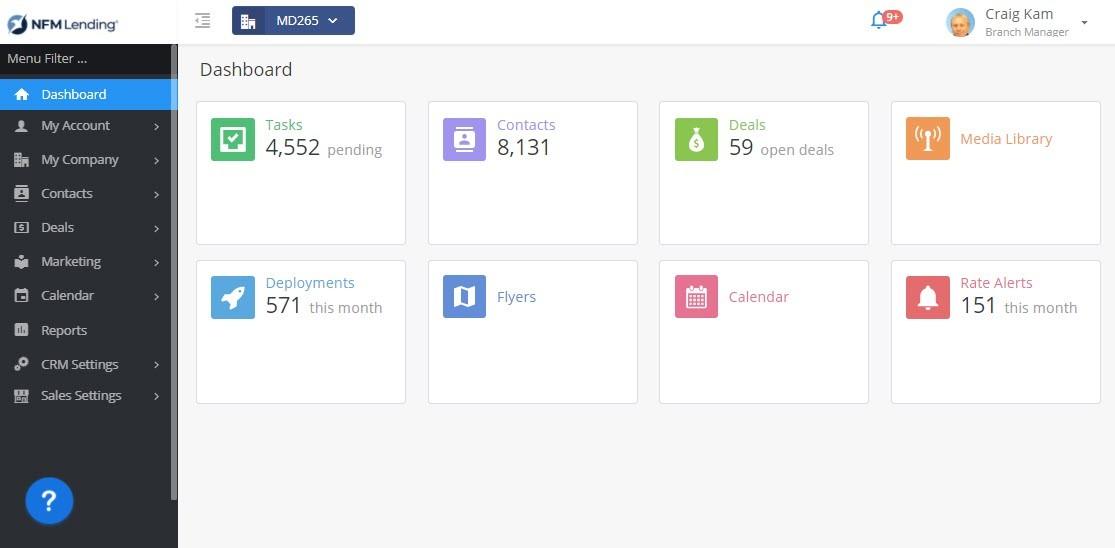Viewport: 1115px width, 548px height.
Task: Click the blue Deployments rocket icon
Action: [233, 297]
